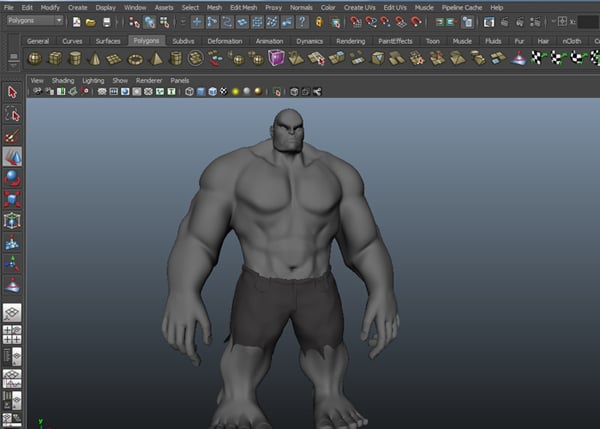Image resolution: width=600 pixels, height=429 pixels.
Task: Click the lock selection padlock icon
Action: (319, 22)
